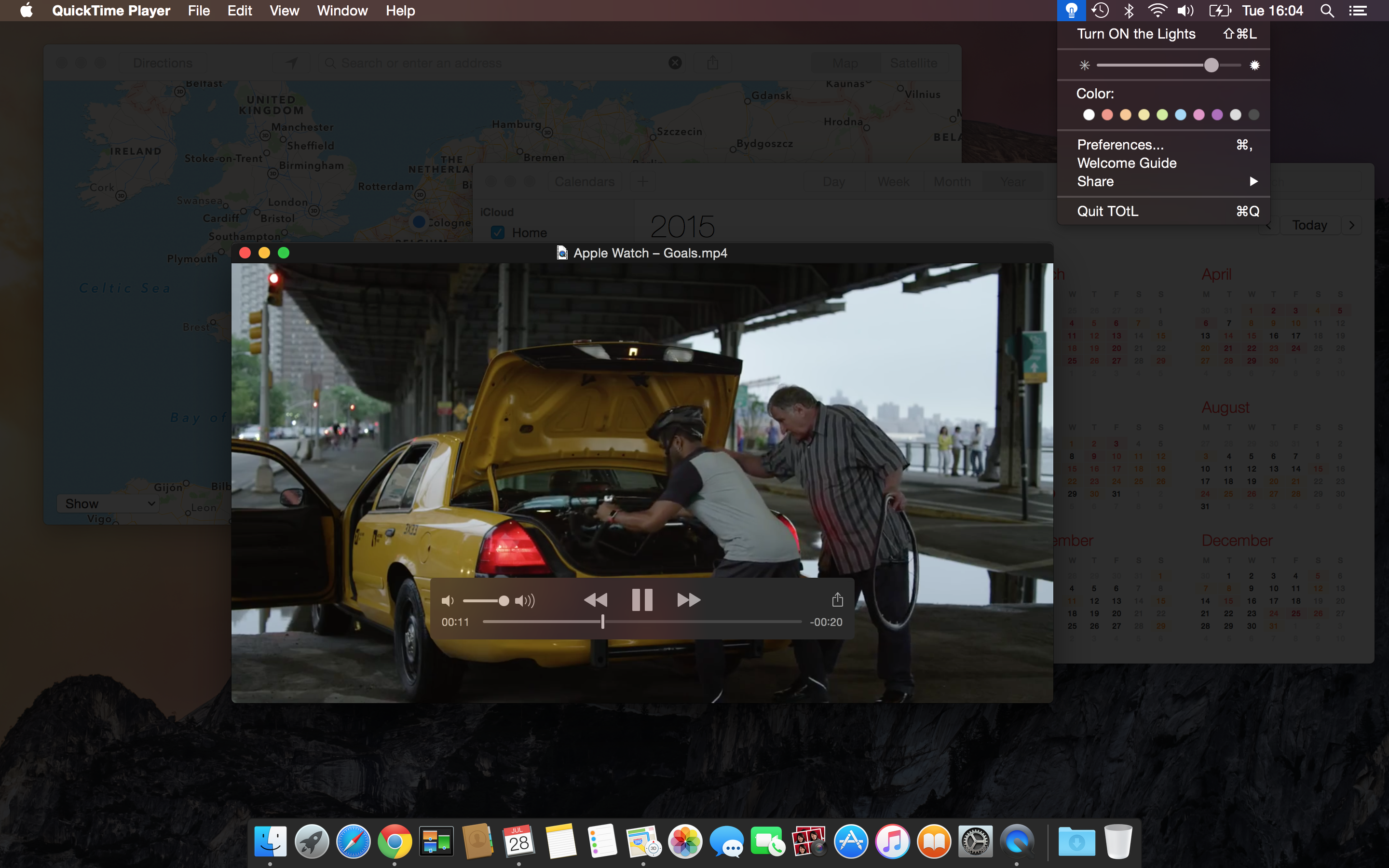Viewport: 1389px width, 868px height.
Task: Choose the orange color swatch
Action: pos(1126,115)
